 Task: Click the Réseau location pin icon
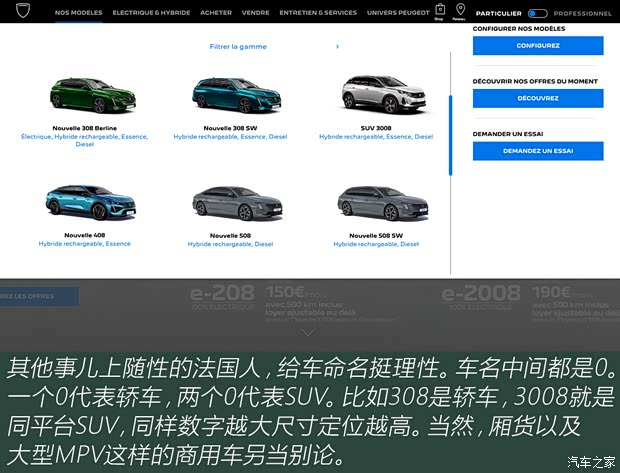[x=459, y=11]
